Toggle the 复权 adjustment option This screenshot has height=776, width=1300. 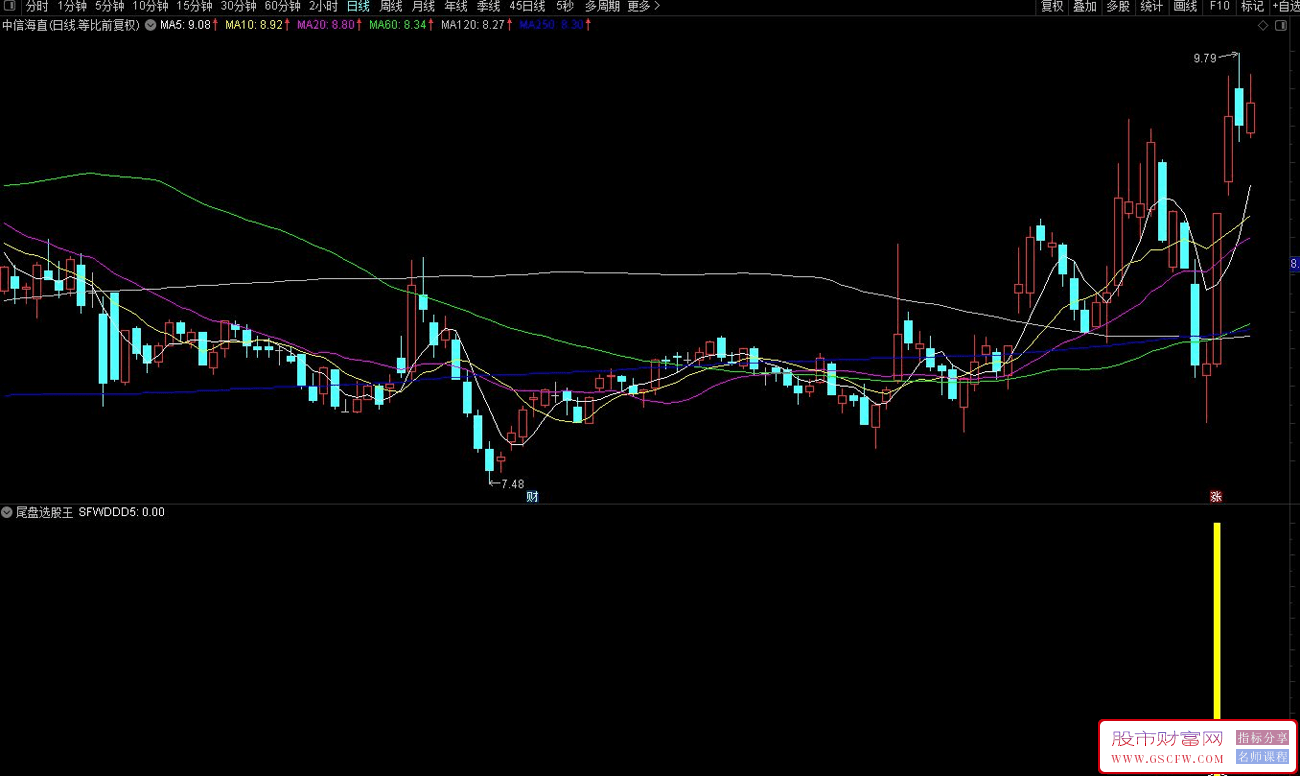click(1052, 6)
